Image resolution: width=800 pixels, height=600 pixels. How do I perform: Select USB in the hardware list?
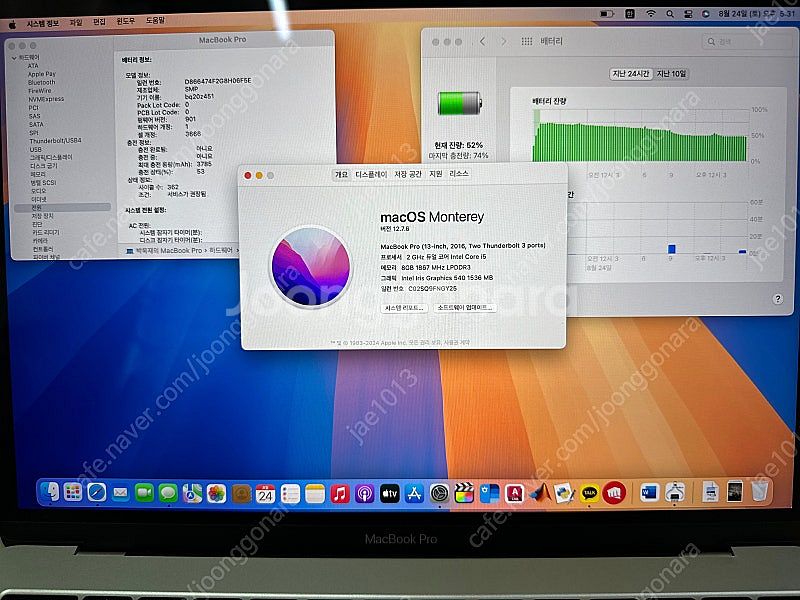35,149
